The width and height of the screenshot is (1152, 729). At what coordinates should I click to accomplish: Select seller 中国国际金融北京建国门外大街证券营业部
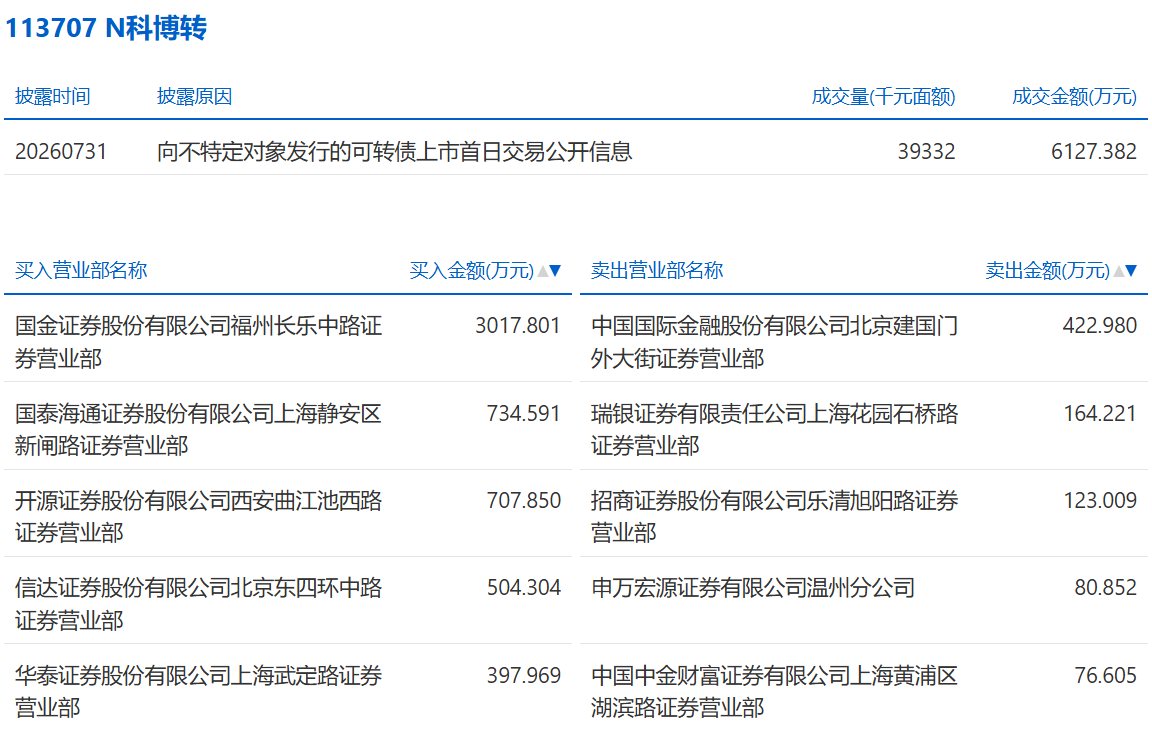[x=774, y=342]
